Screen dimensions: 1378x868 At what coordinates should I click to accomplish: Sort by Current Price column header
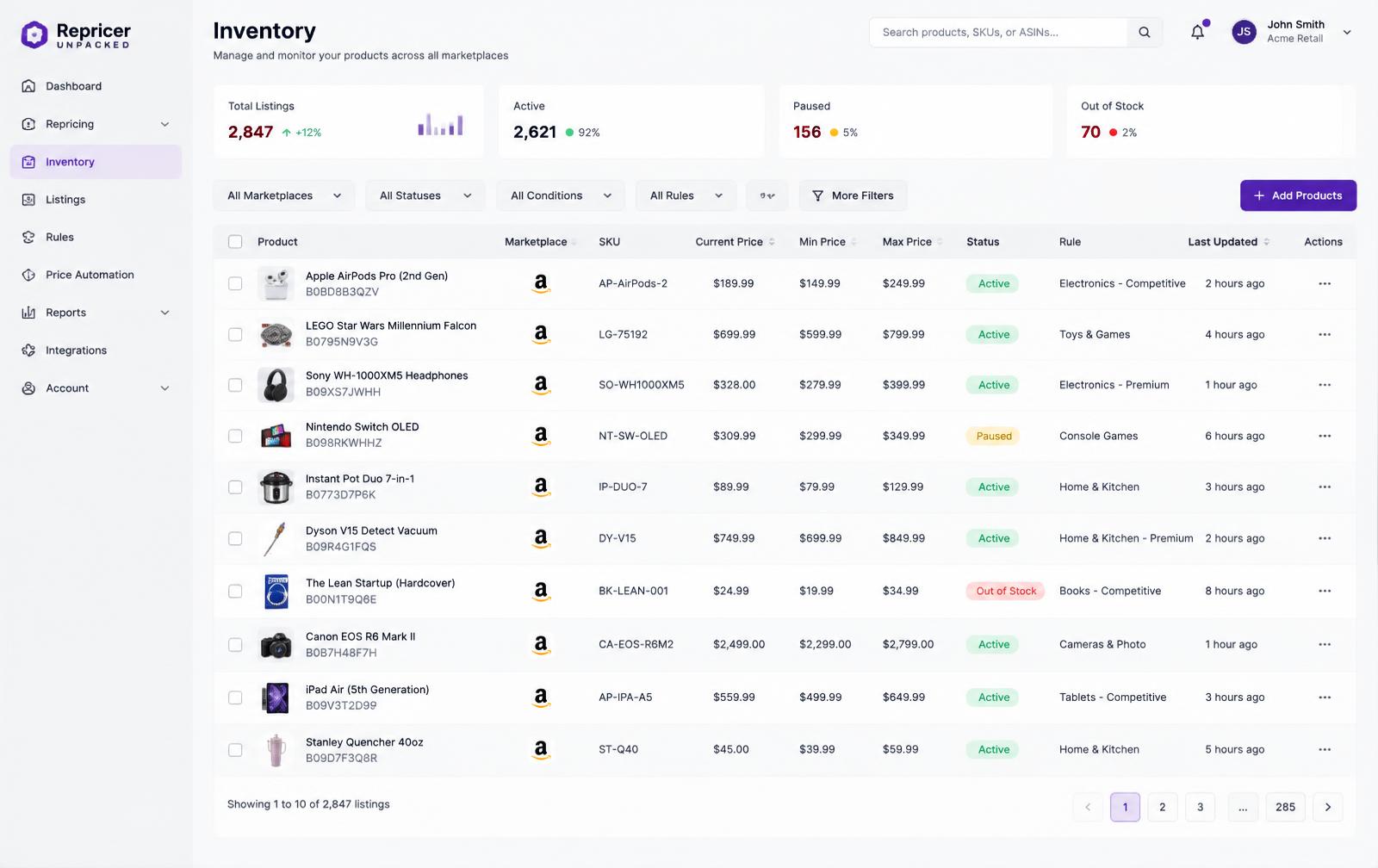point(735,242)
